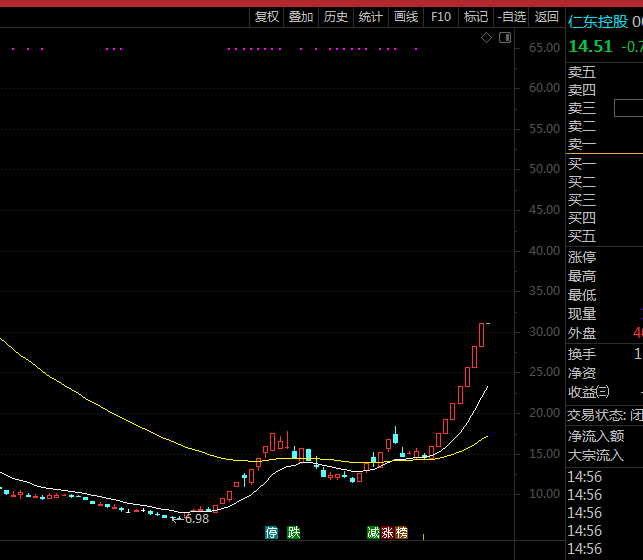Click the 现量 volume label
The image size is (643, 560).
(x=582, y=314)
